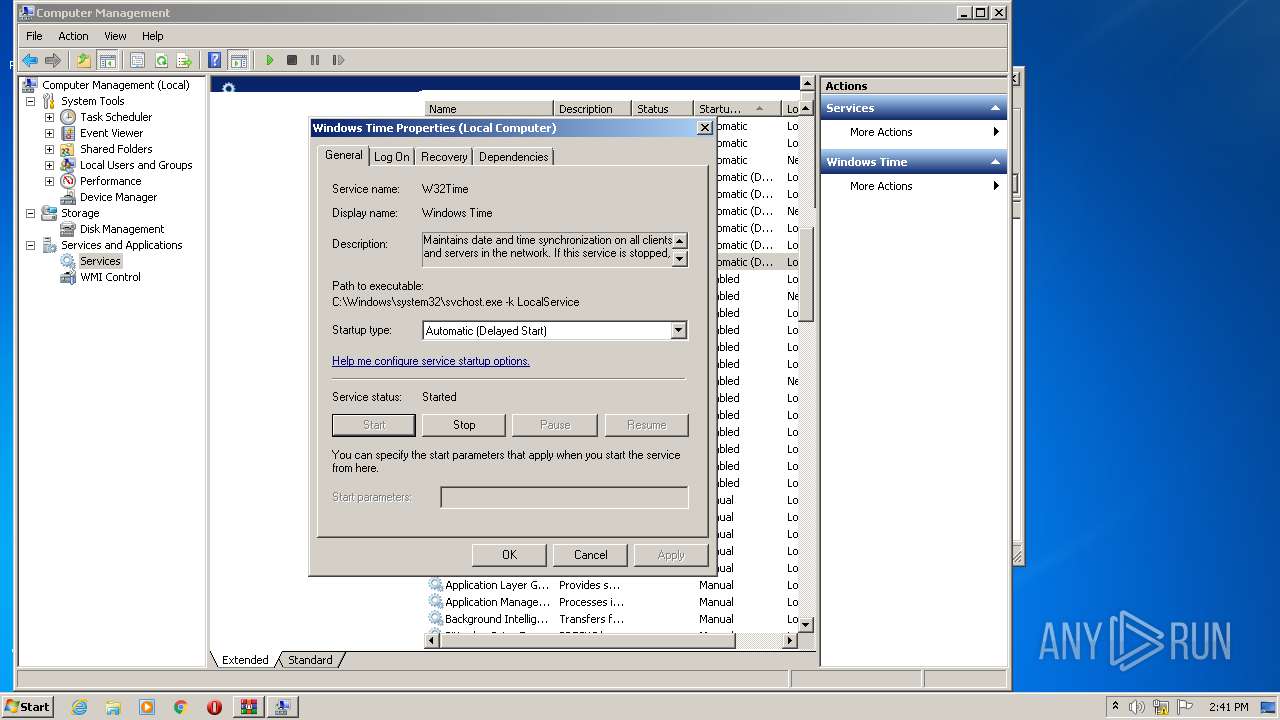The height and width of the screenshot is (720, 1280).
Task: Collapse the Storage tree node
Action: 30,213
